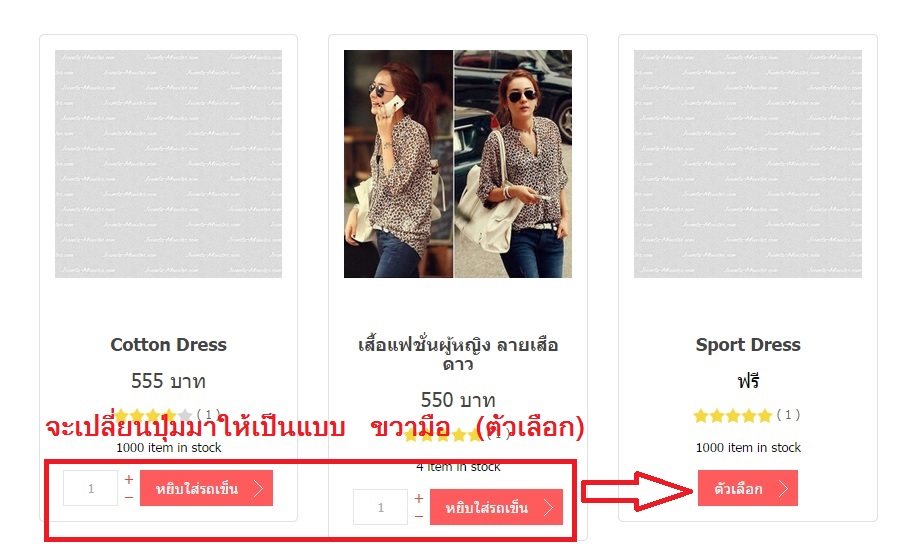Image resolution: width=923 pixels, height=558 pixels.
Task: Increase Cotton Dress quantity with plus icon
Action: point(129,480)
